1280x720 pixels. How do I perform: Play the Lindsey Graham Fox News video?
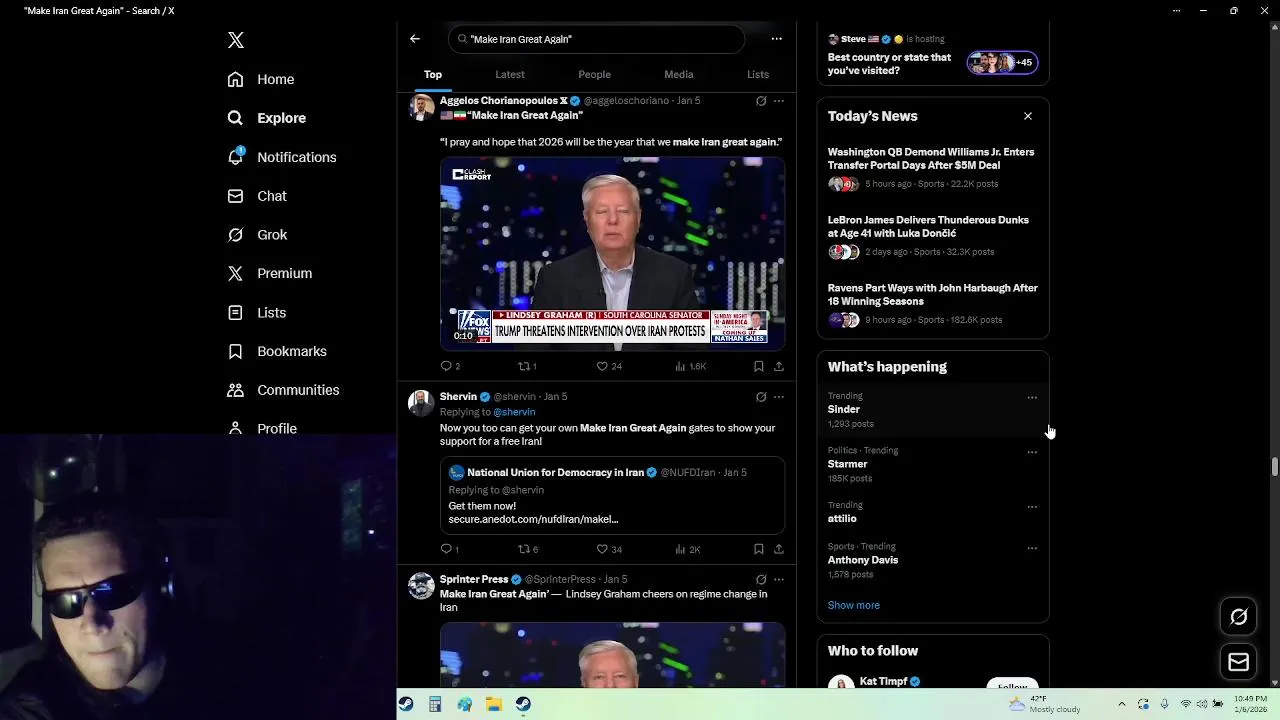(x=612, y=254)
